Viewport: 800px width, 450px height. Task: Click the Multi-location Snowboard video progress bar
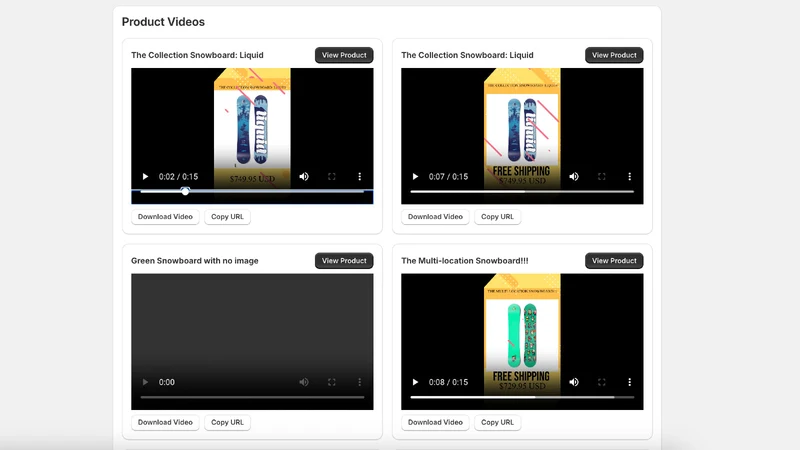pyautogui.click(x=522, y=397)
